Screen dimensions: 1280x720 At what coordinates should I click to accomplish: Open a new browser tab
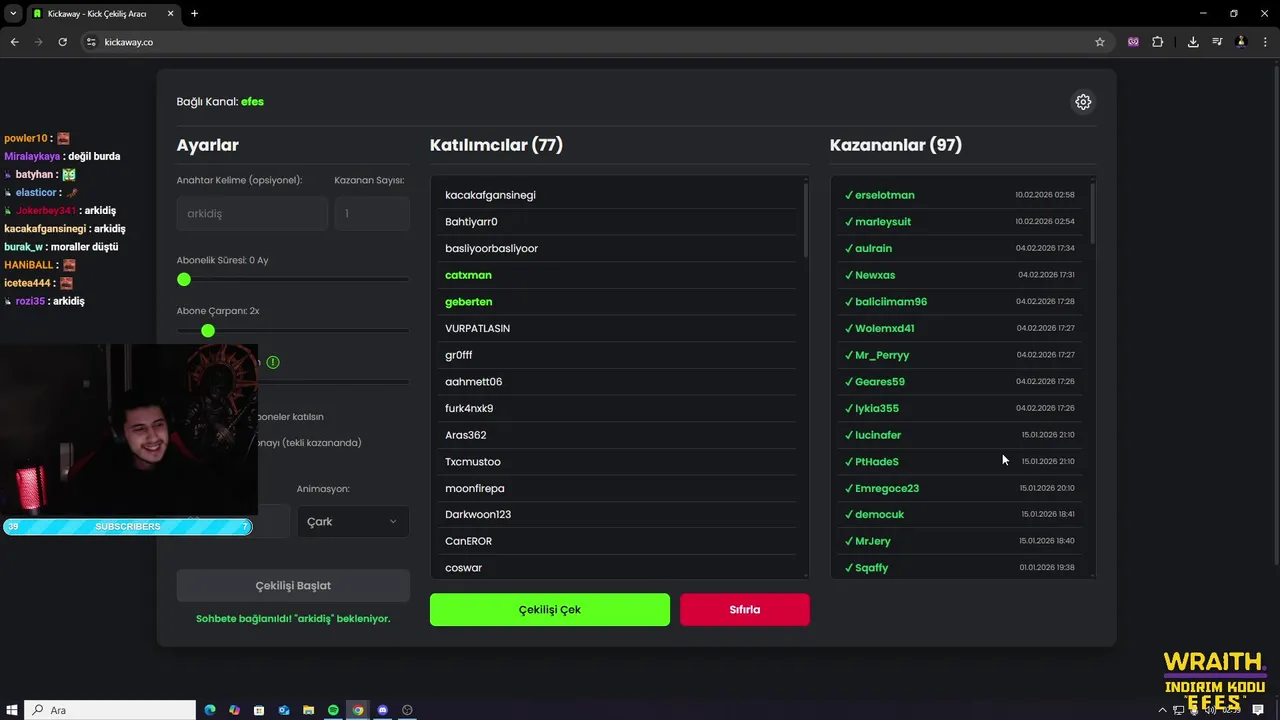[194, 14]
